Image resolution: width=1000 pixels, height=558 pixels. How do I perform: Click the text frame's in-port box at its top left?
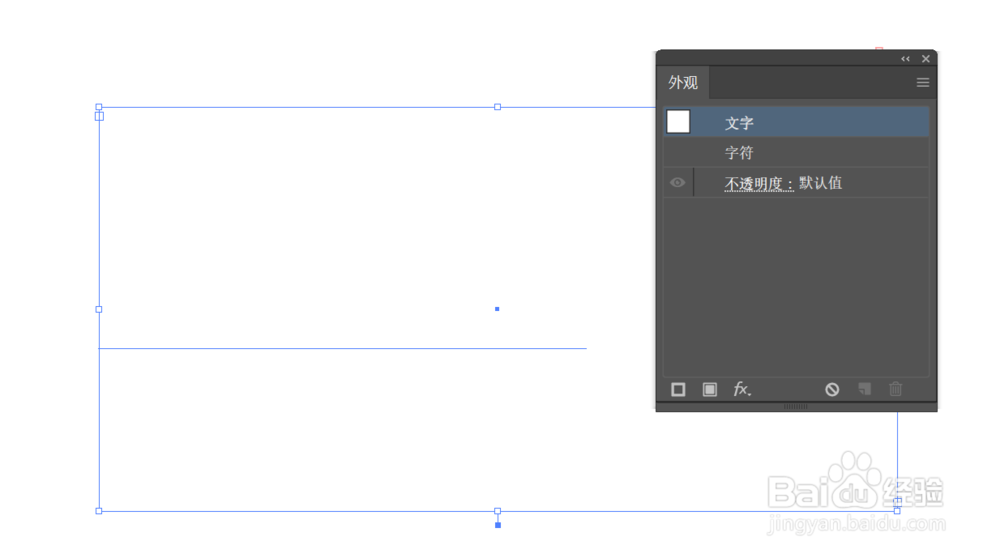pos(99,116)
